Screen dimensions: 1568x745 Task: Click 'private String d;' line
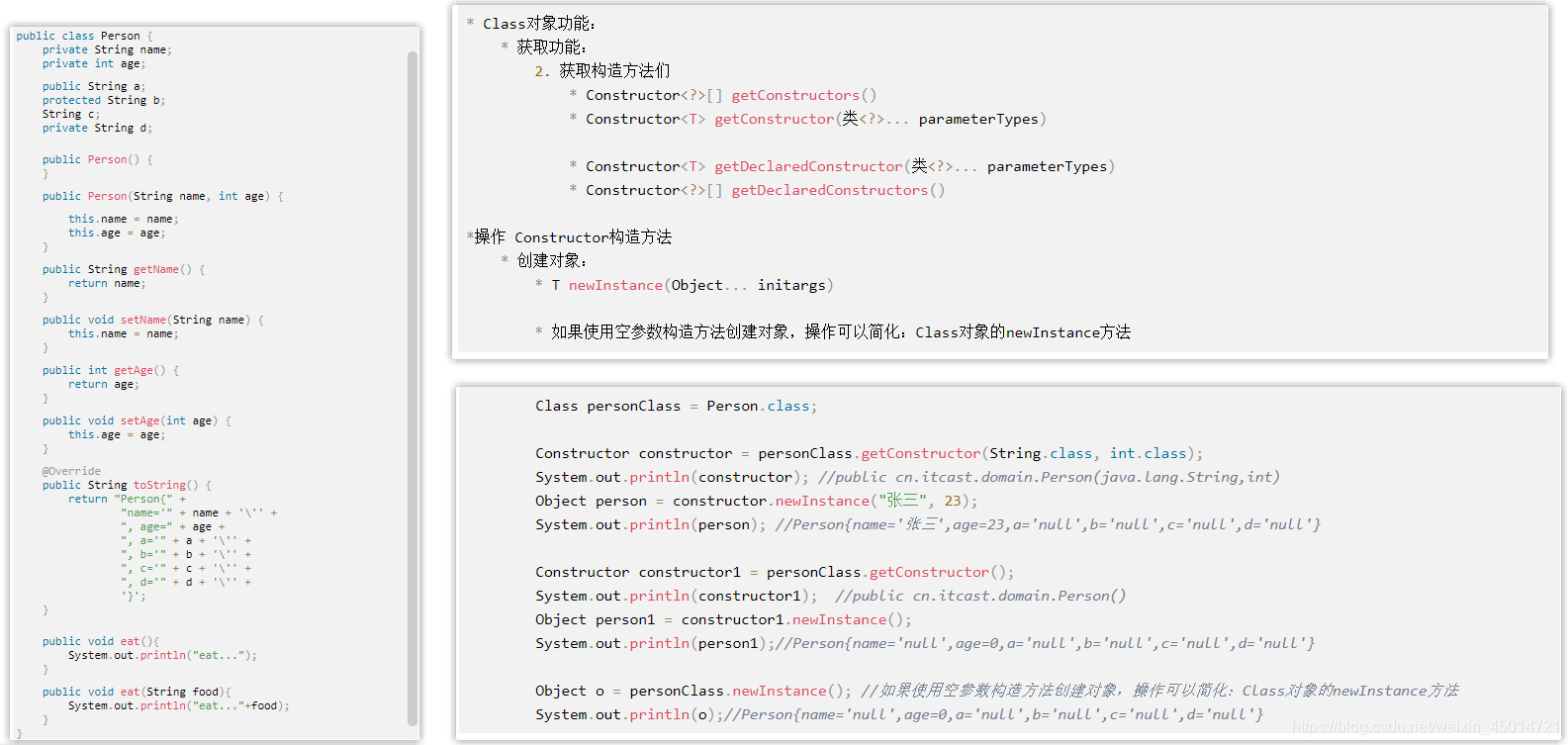pos(97,128)
